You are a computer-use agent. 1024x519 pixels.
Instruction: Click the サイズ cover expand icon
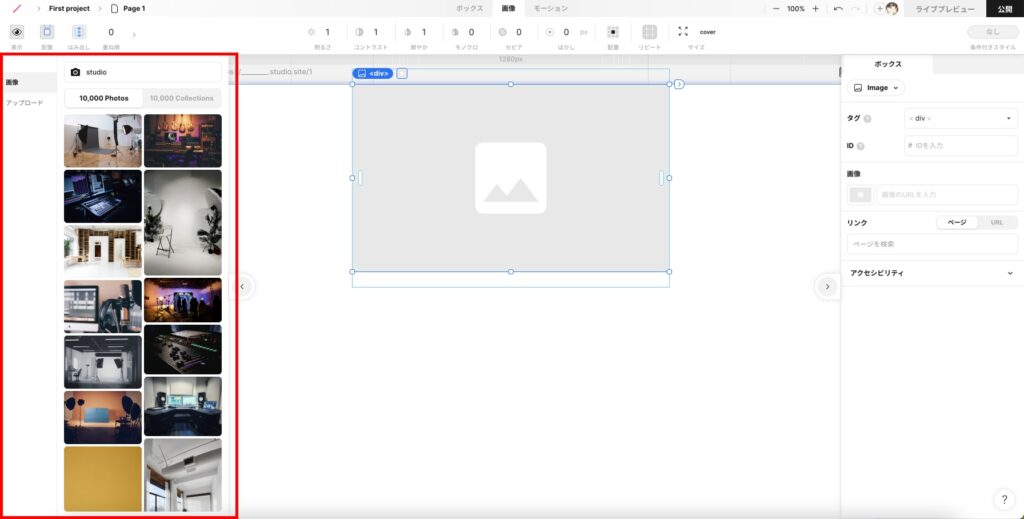(x=683, y=32)
